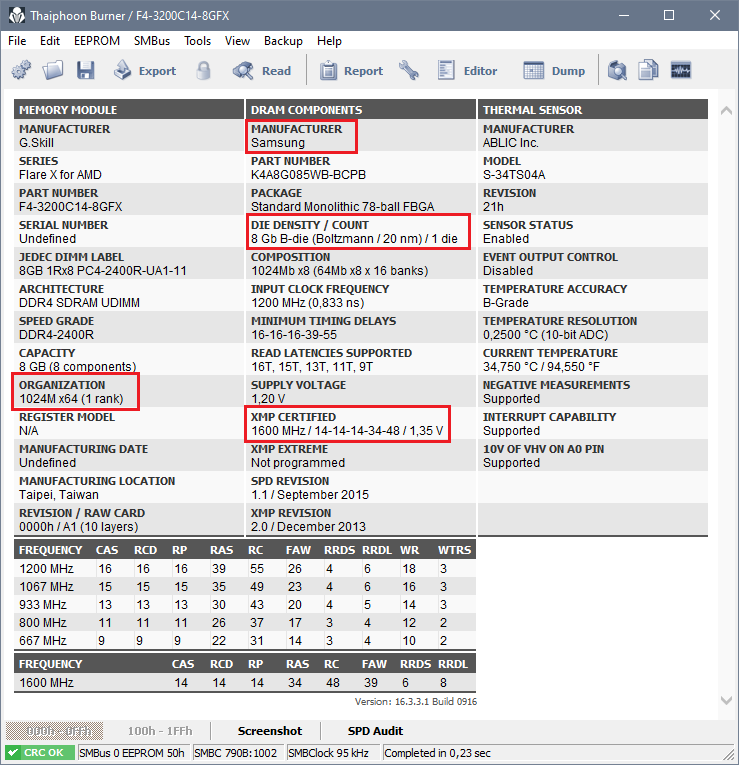
Task: Click the Flare X for AMD series value
Action: pyautogui.click(x=60, y=175)
